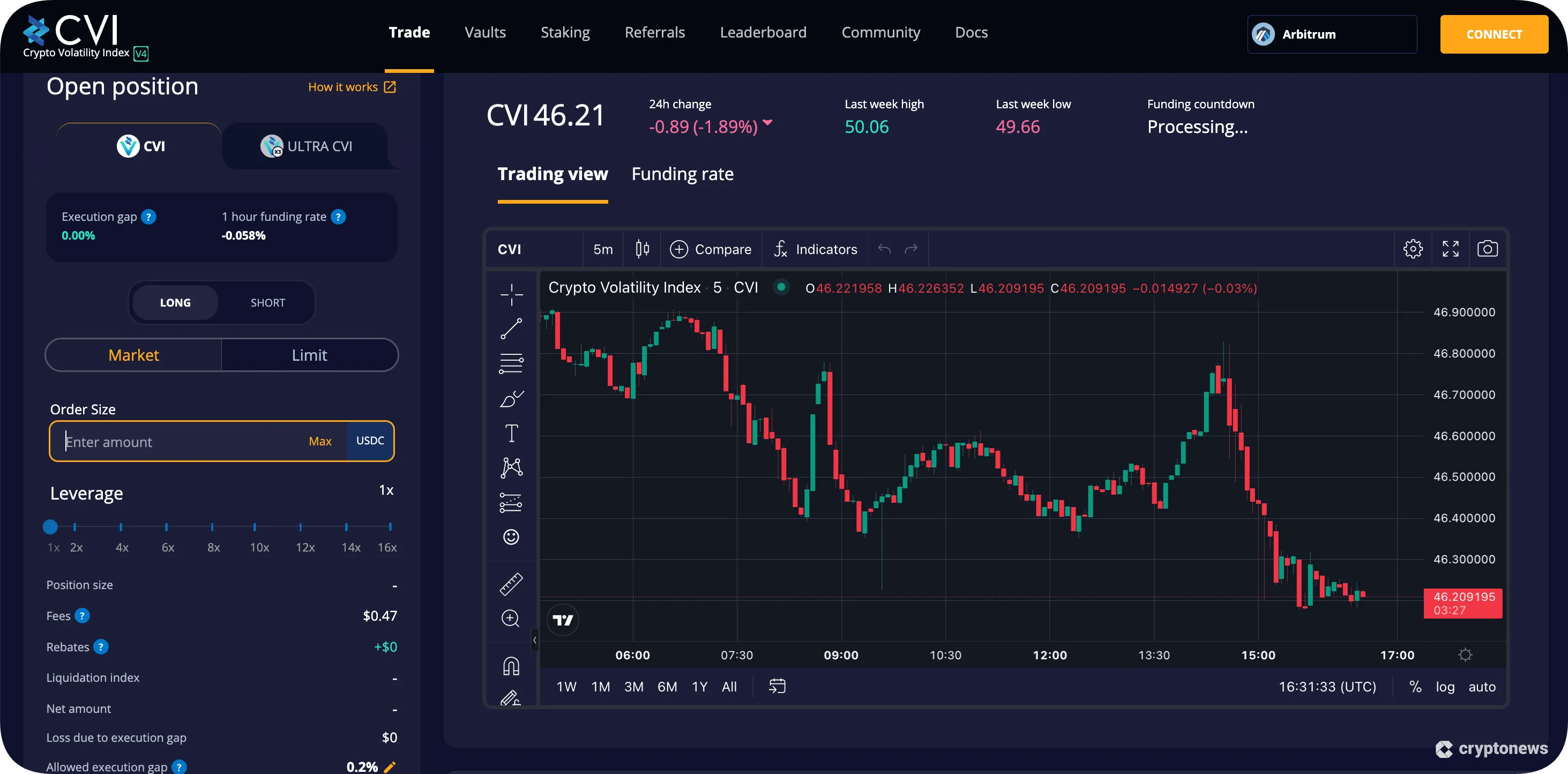The height and width of the screenshot is (774, 1568).
Task: Open the chart patterns tool
Action: (x=511, y=468)
